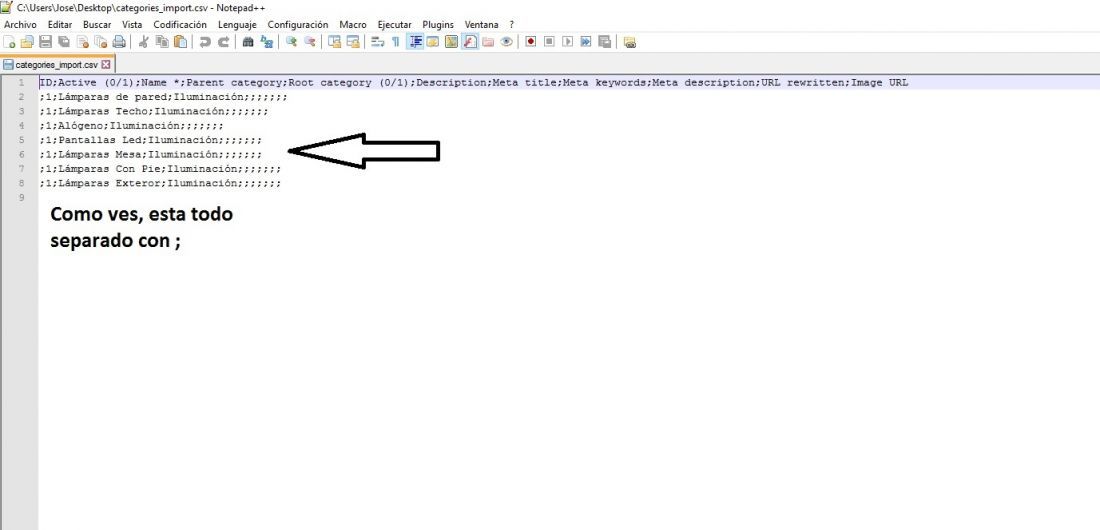Open the Macro menu
This screenshot has width=1100, height=530.
tap(353, 25)
